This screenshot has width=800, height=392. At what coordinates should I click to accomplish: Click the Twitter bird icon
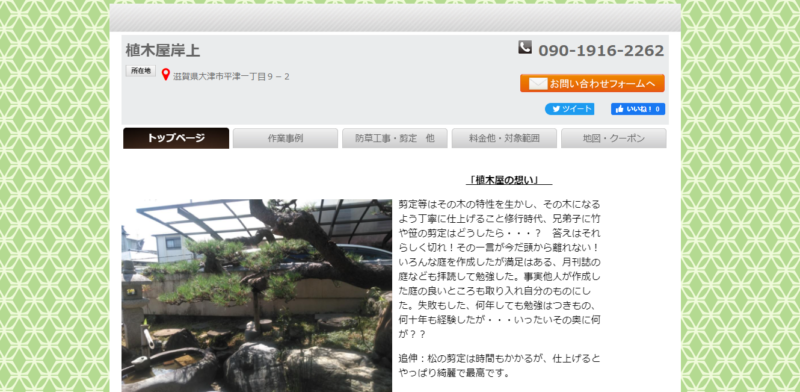[556, 109]
